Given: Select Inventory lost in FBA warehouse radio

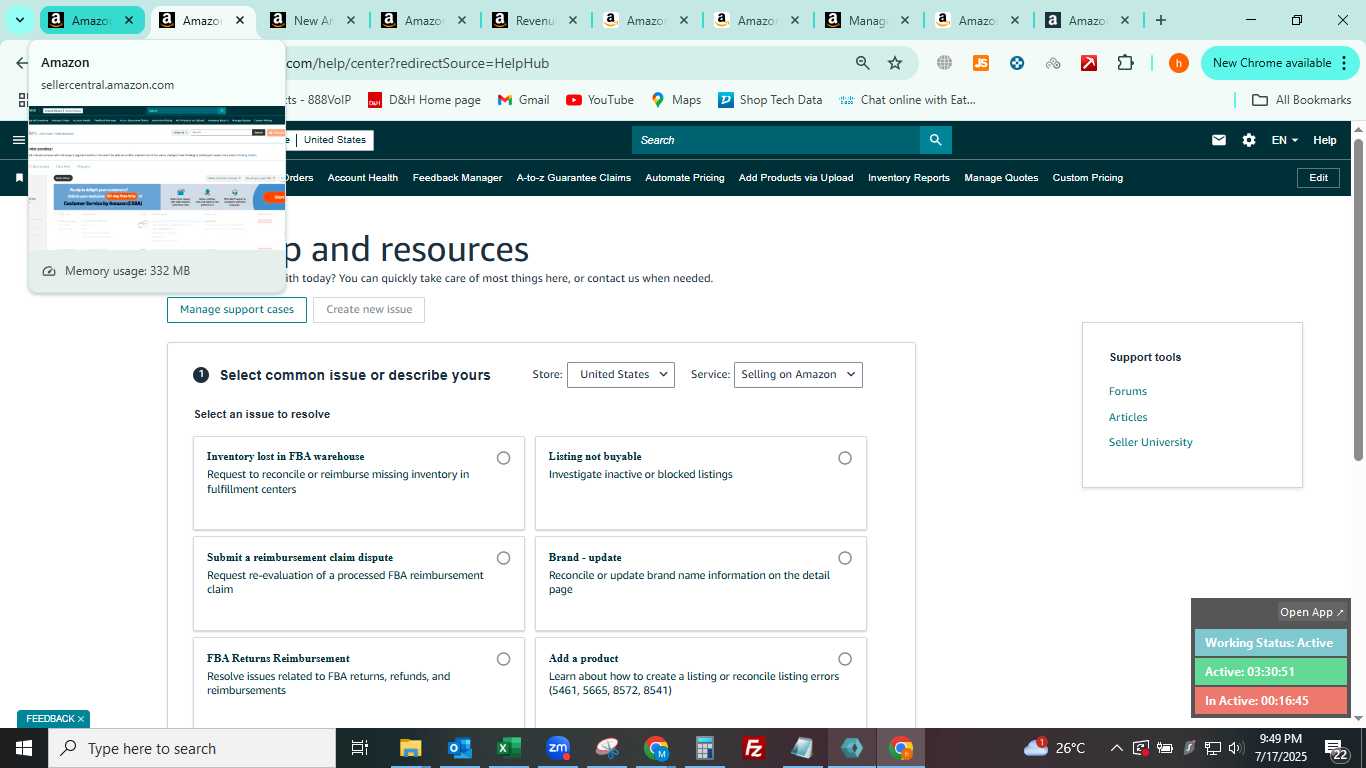Looking at the screenshot, I should coord(503,458).
